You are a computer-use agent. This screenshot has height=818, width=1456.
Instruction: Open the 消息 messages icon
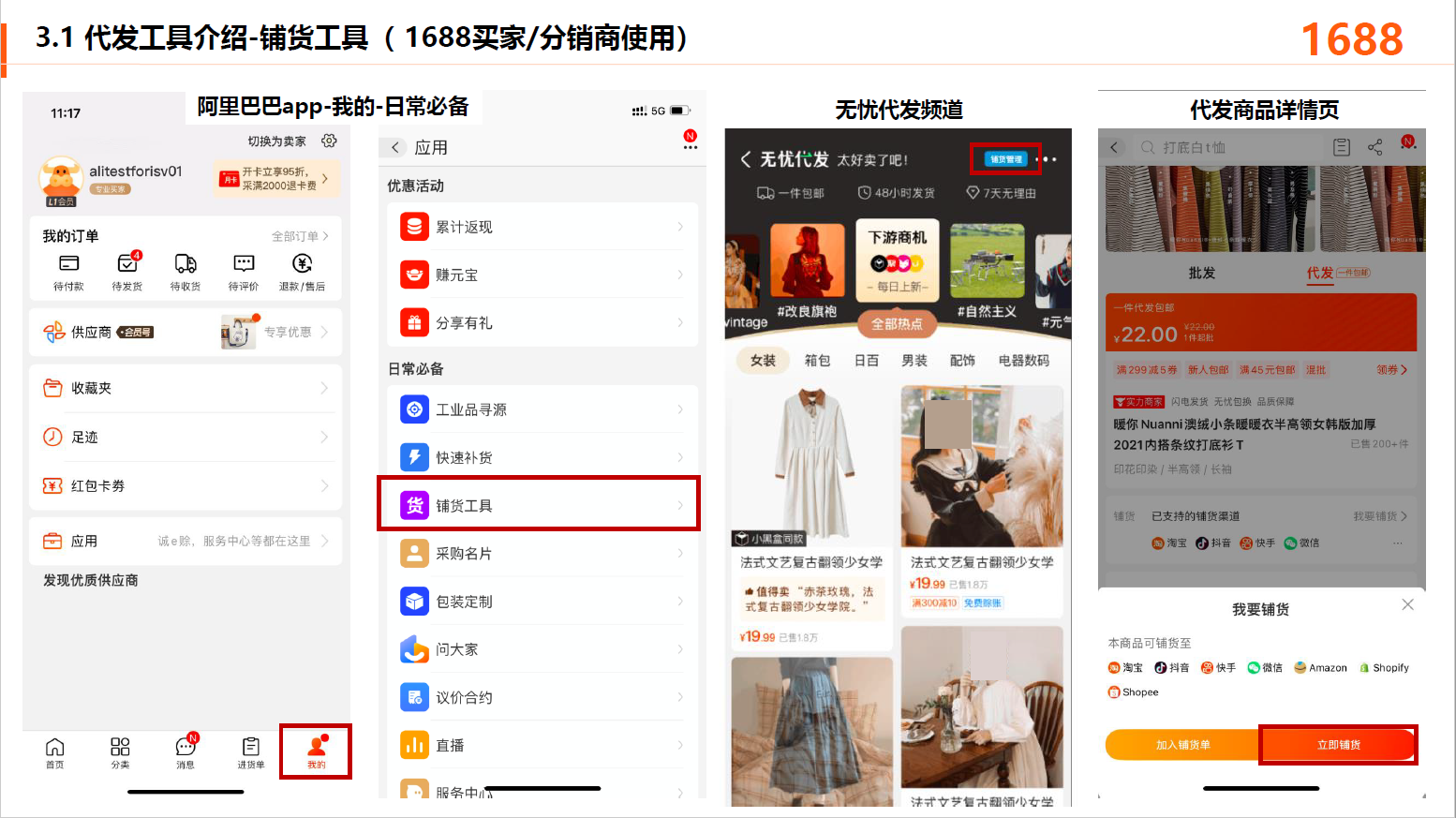tap(186, 746)
